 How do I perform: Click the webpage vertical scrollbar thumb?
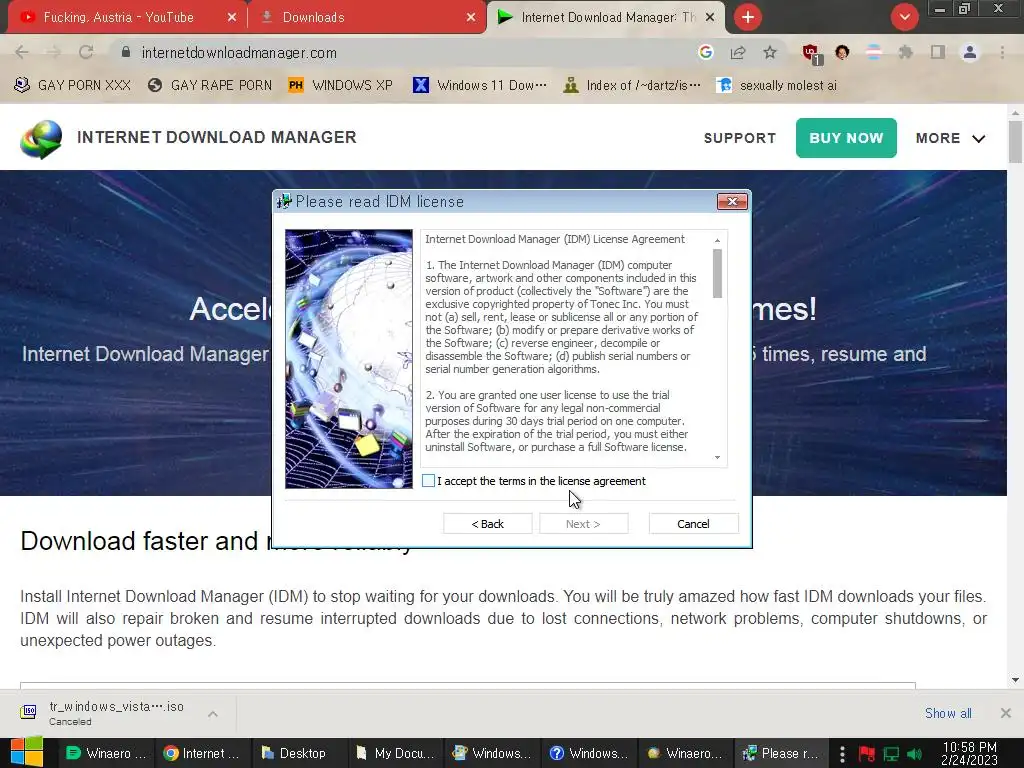pyautogui.click(x=1015, y=142)
